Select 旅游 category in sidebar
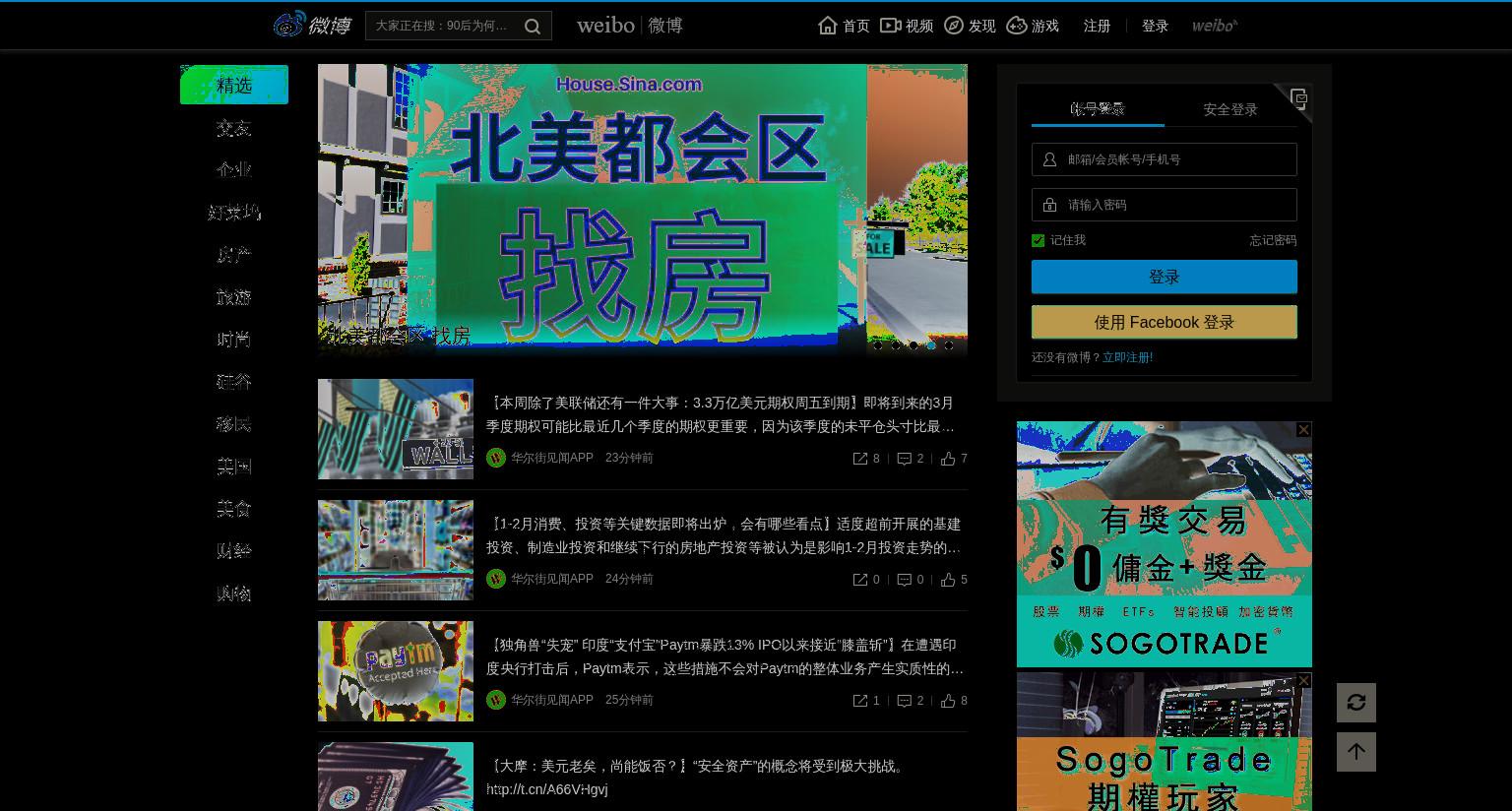1512x811 pixels. (x=234, y=297)
